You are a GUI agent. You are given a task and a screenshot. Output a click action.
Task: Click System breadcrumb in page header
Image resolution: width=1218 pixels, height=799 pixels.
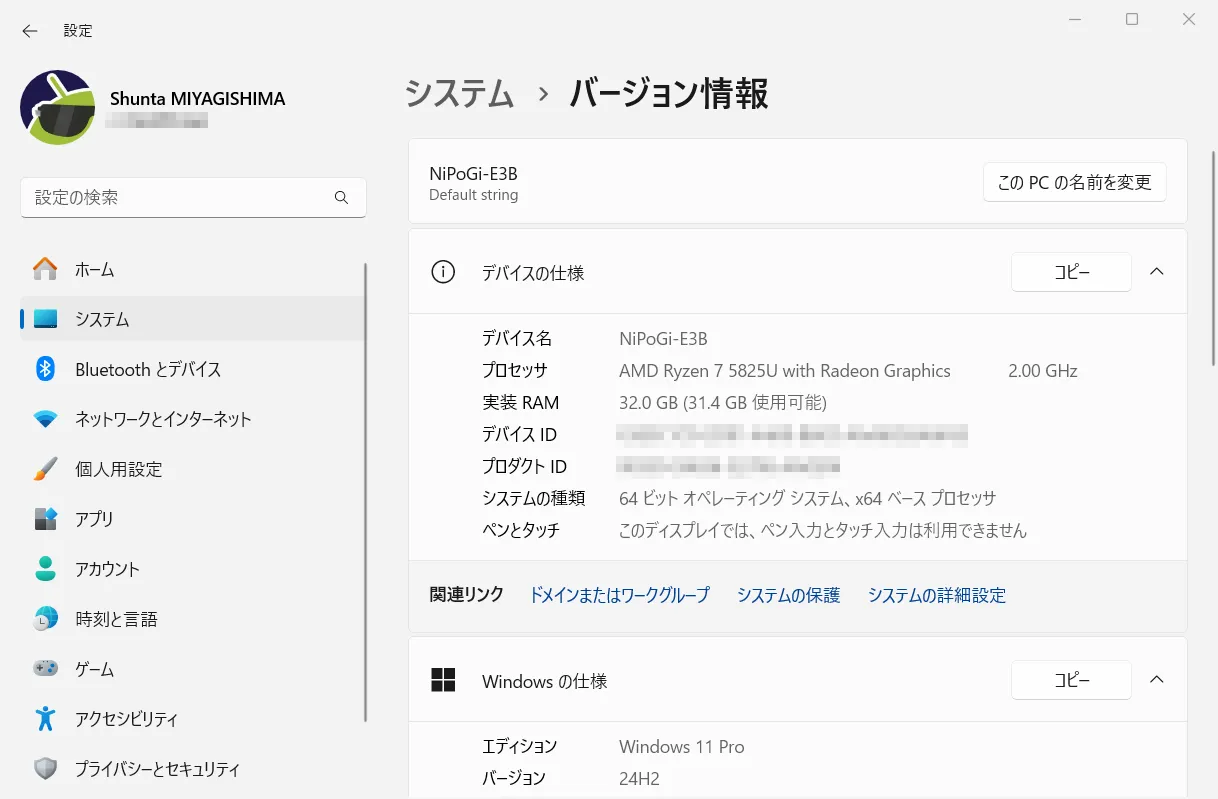point(459,94)
